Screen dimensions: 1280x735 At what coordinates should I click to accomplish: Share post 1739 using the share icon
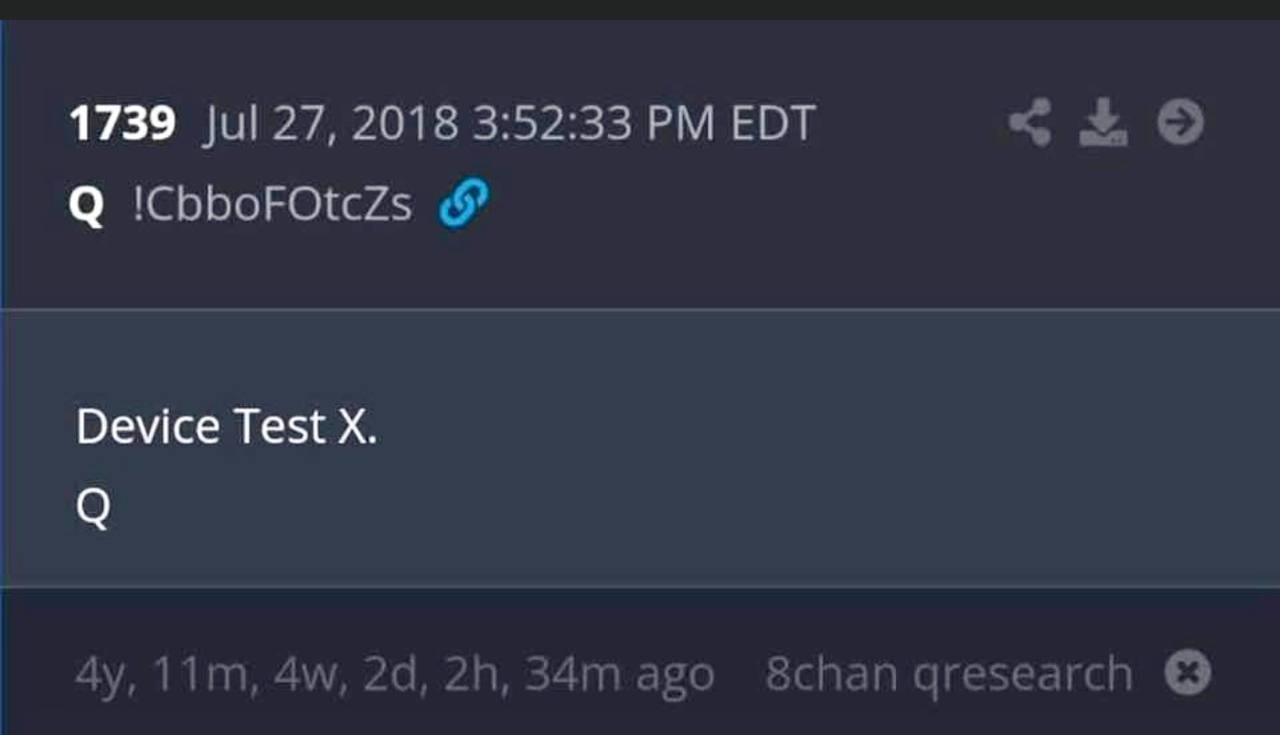tap(1030, 124)
